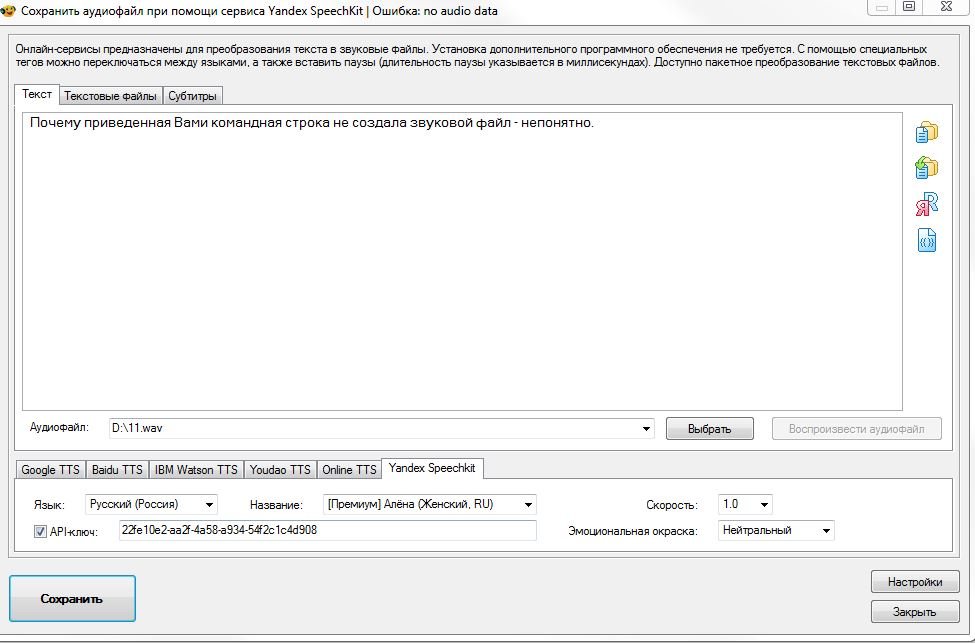
Task: Close the window with the X button
Action: pyautogui.click(x=946, y=6)
